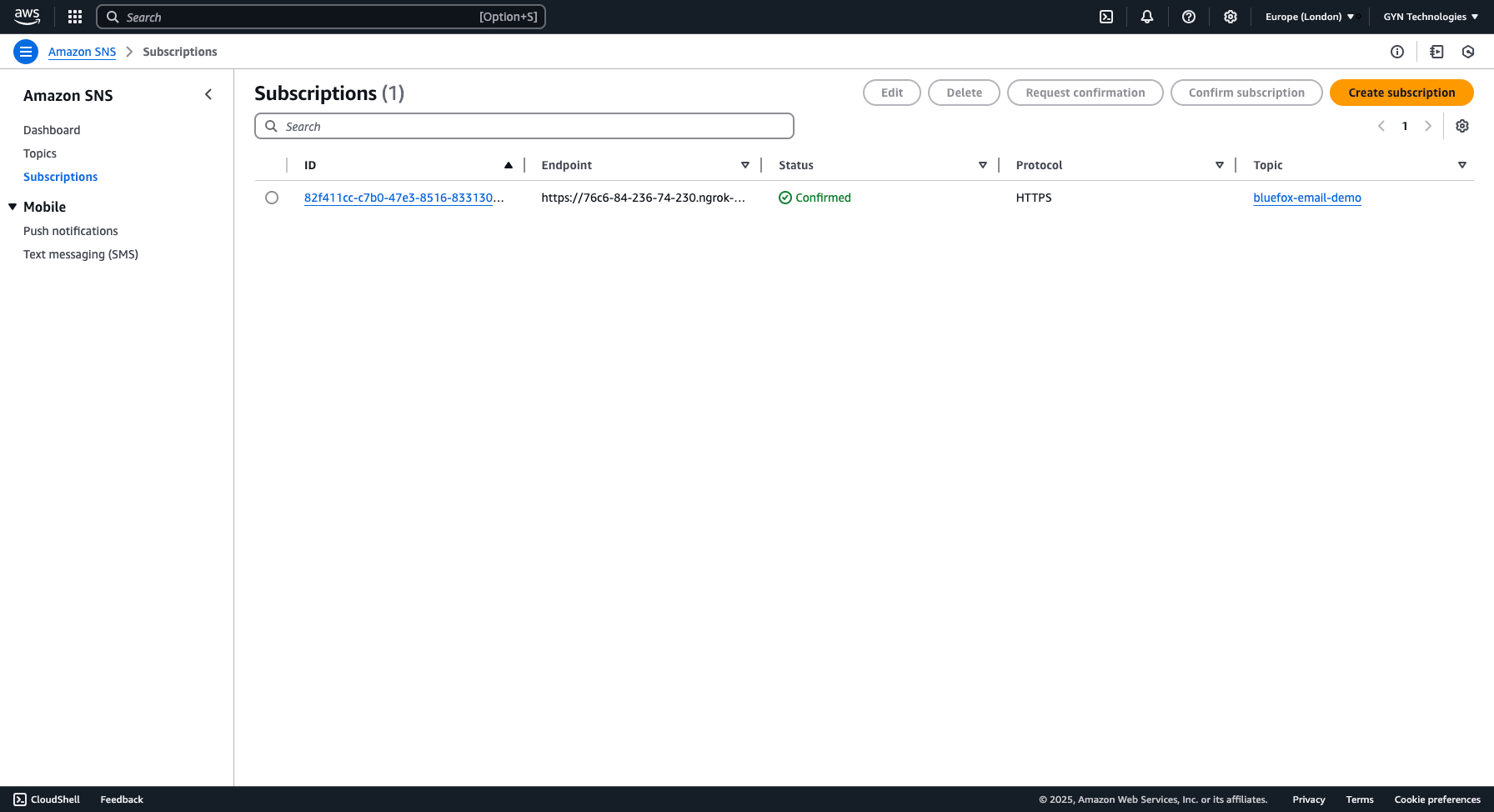
Task: Sort table by Status column
Action: (x=982, y=165)
